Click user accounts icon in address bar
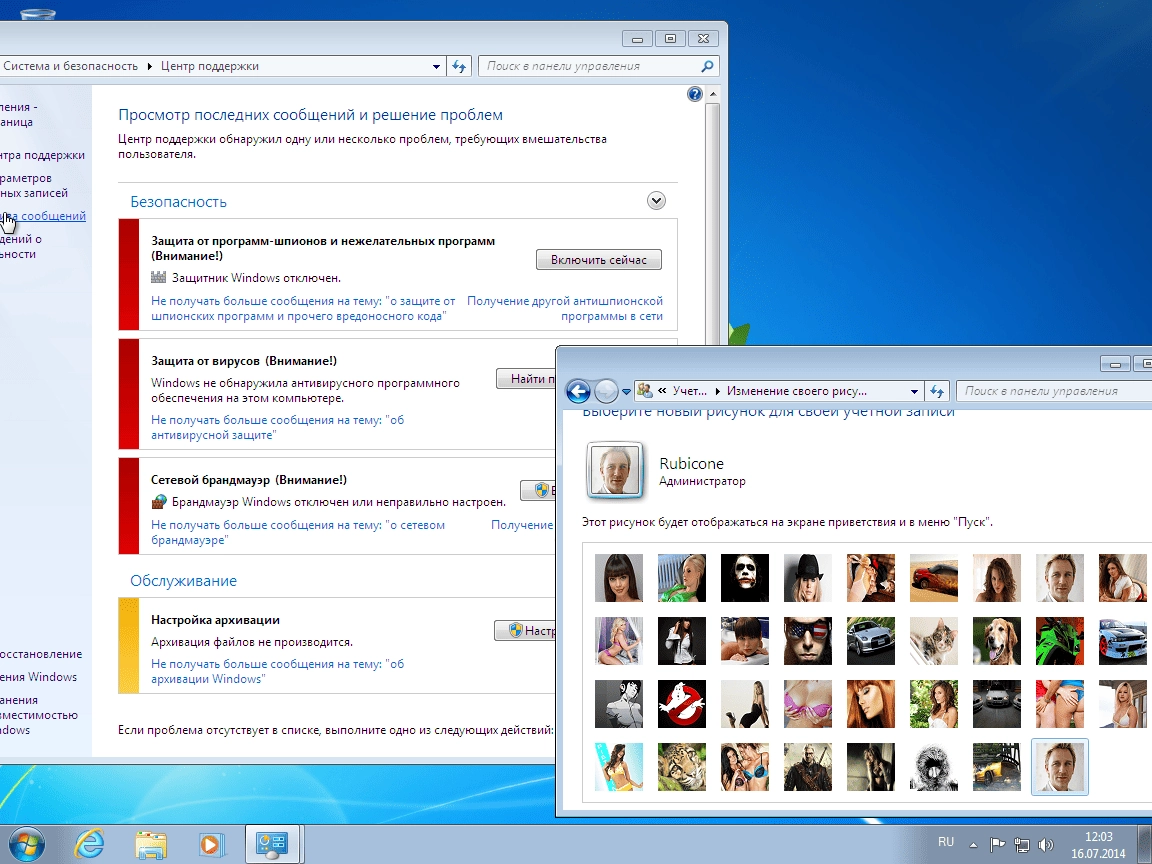This screenshot has height=864, width=1152. (x=644, y=391)
